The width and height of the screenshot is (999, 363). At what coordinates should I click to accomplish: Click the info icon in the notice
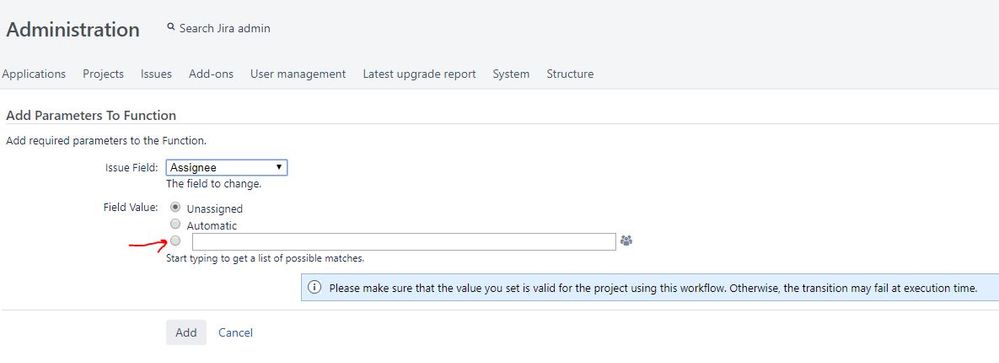point(315,288)
